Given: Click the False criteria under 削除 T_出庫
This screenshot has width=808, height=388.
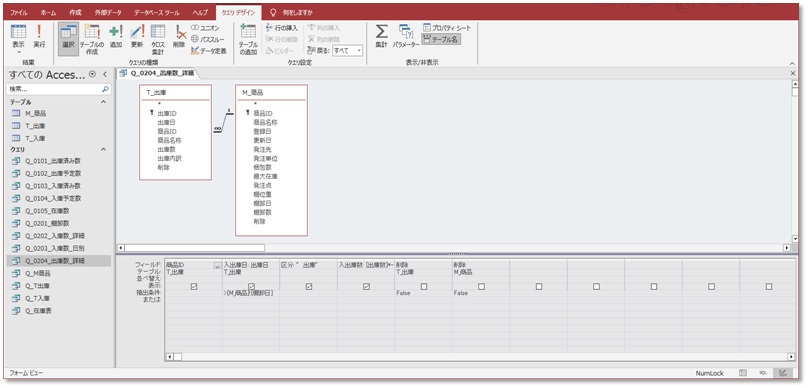Looking at the screenshot, I should point(423,293).
